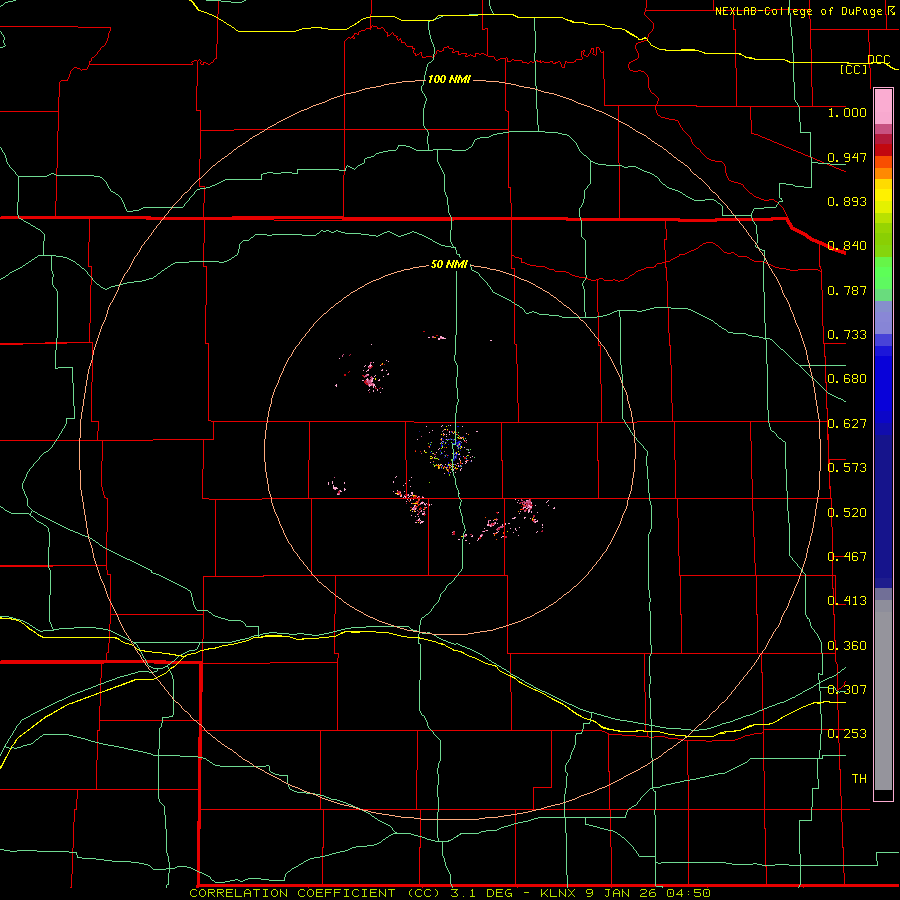Screen dimensions: 900x900
Task: Select the 0.253 scale value
Action: [847, 734]
